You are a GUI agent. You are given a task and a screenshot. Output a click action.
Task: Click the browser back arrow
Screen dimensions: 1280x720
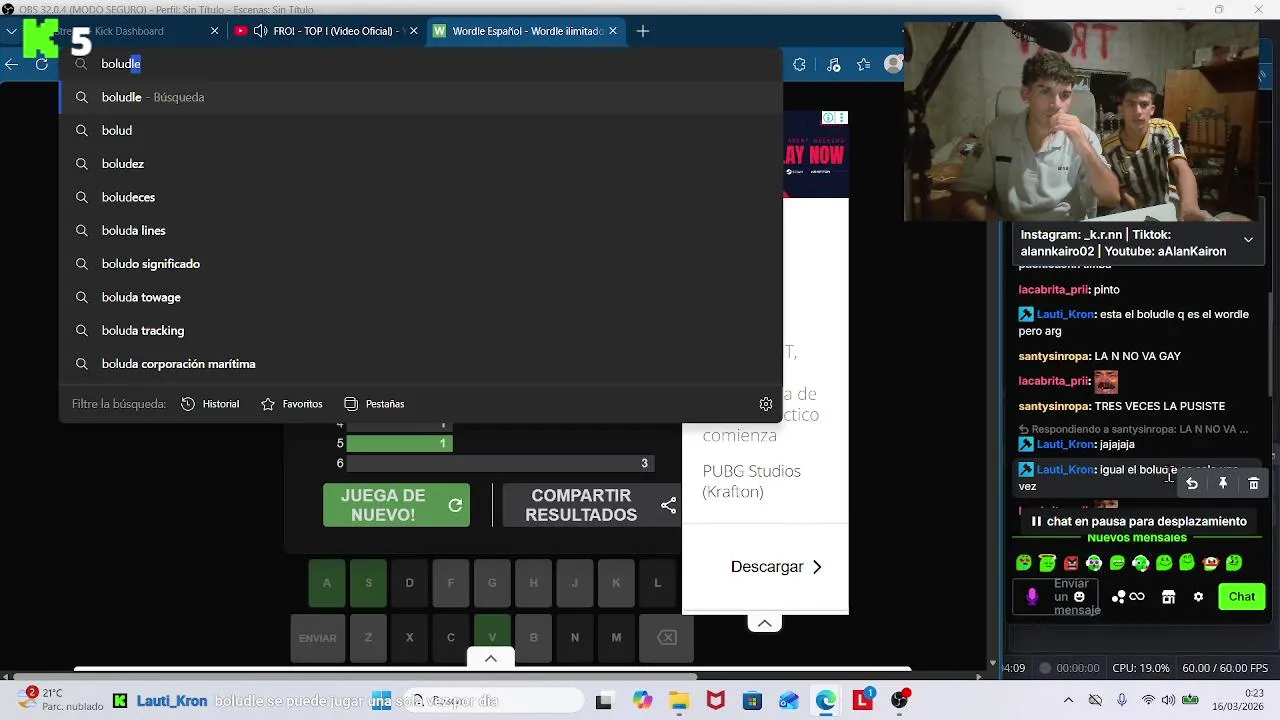click(x=11, y=64)
